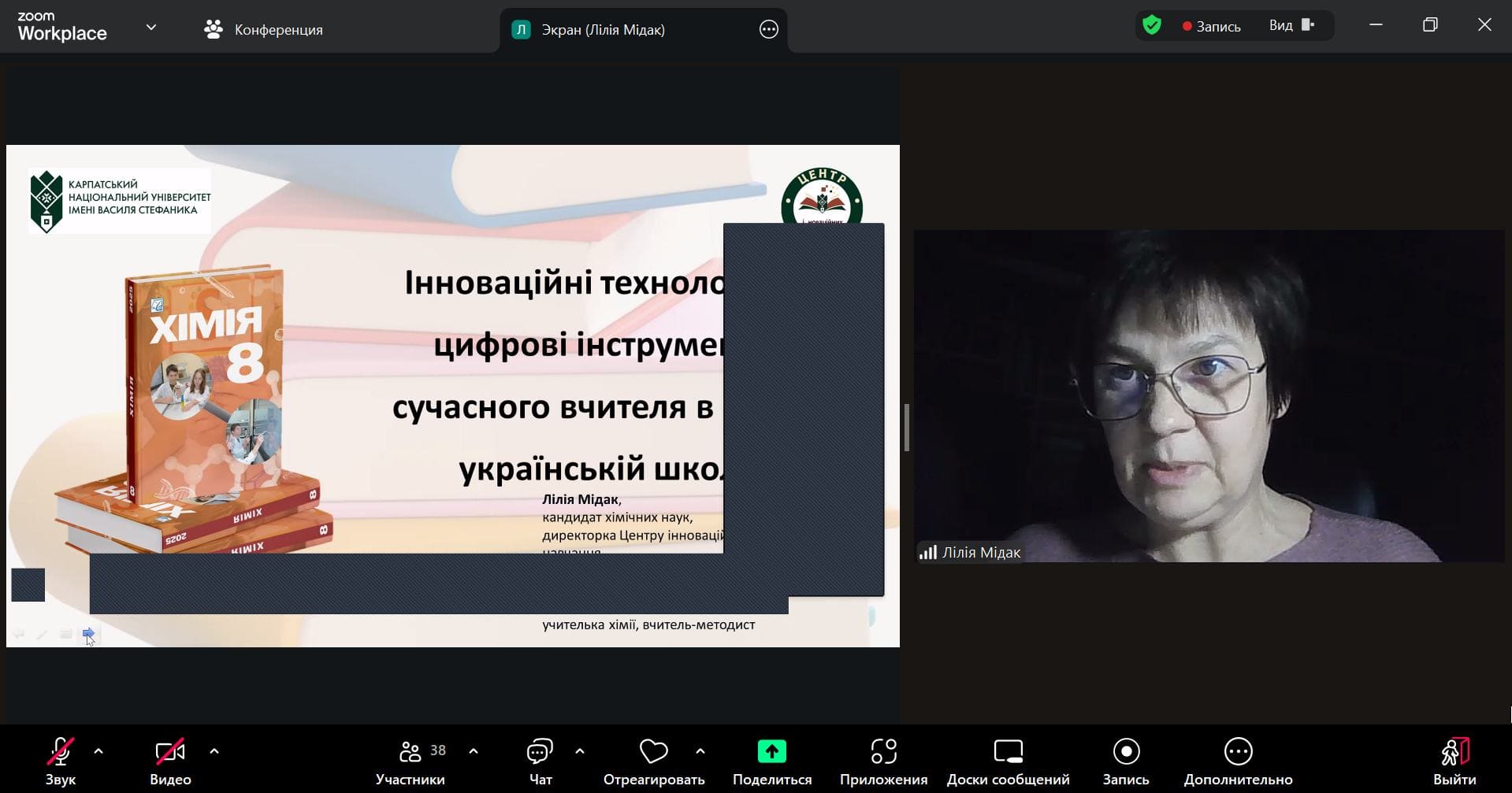Viewport: 1512px width, 793px height.
Task: Expand audio options arrow next to Звук
Action: [98, 751]
